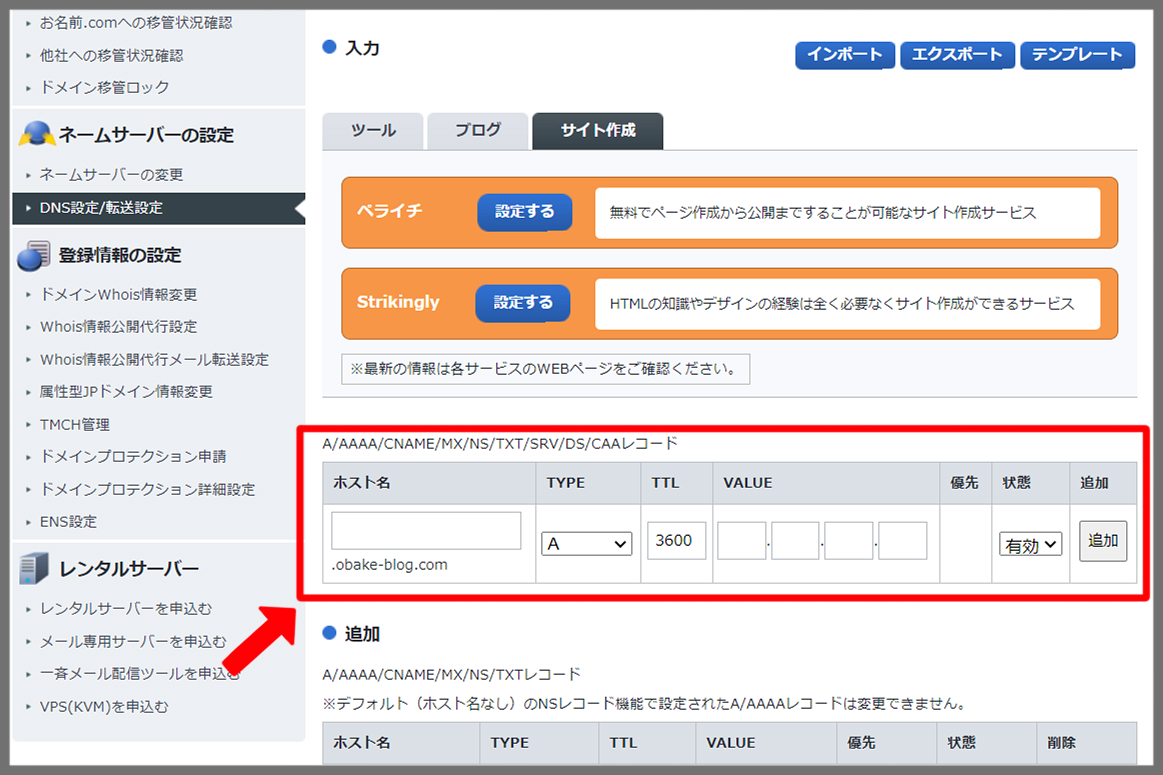Image resolution: width=1163 pixels, height=775 pixels.
Task: Click the テンプレート button
Action: pyautogui.click(x=1077, y=55)
